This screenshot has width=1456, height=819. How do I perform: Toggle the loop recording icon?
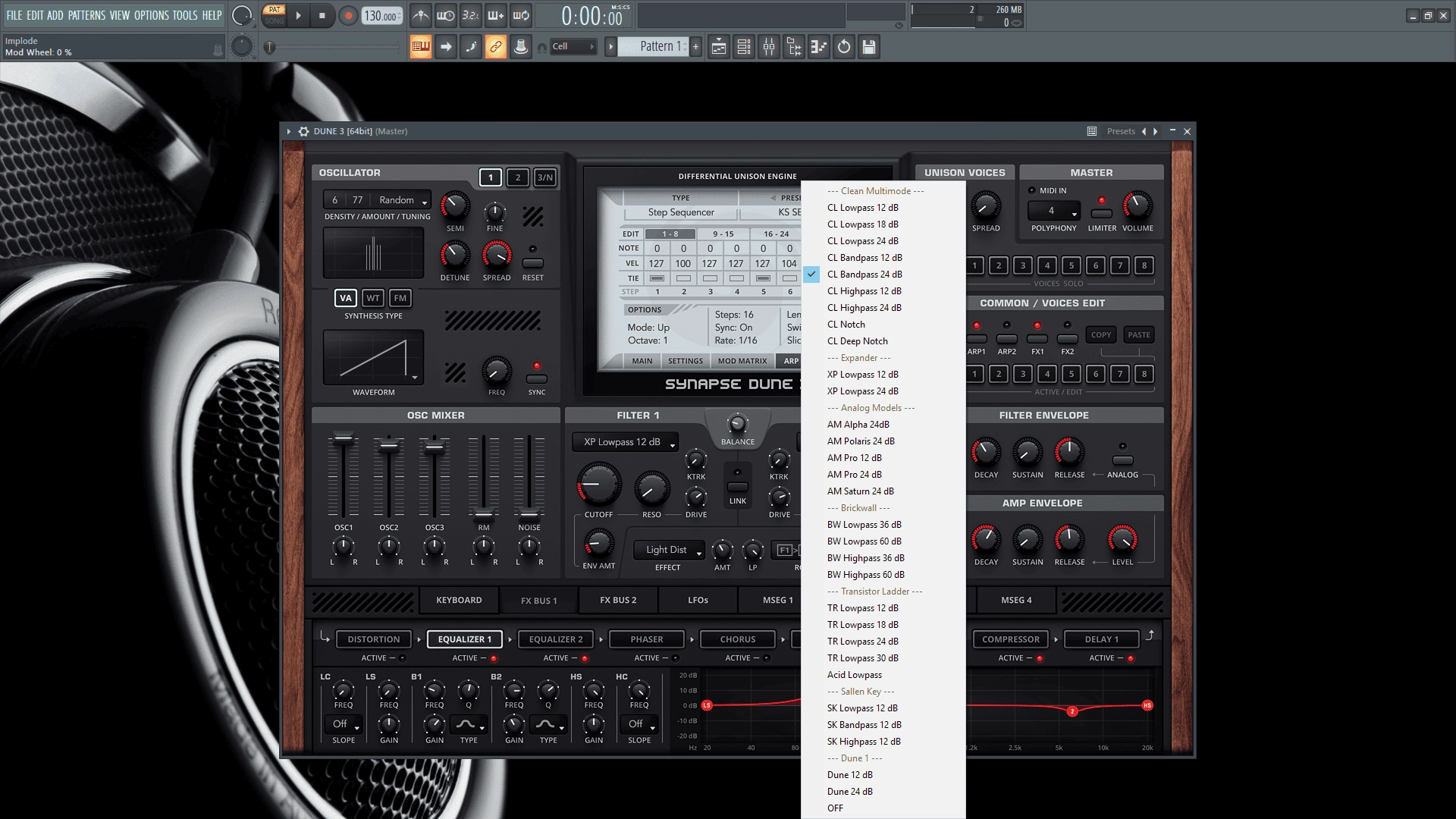(521, 15)
